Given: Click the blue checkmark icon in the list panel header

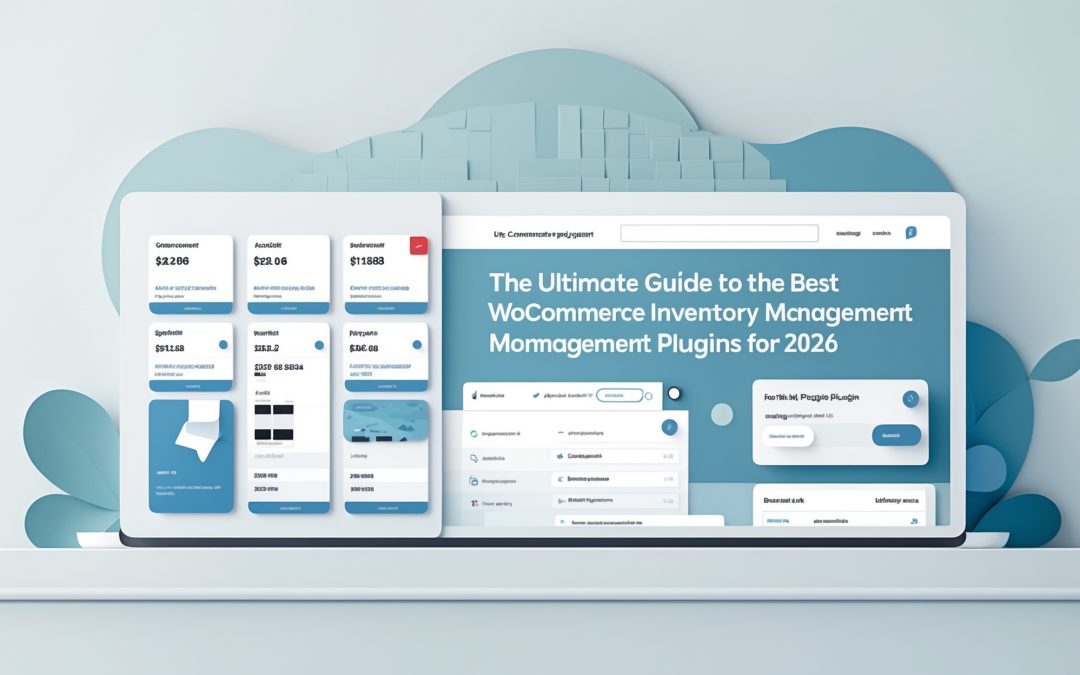Looking at the screenshot, I should 536,395.
